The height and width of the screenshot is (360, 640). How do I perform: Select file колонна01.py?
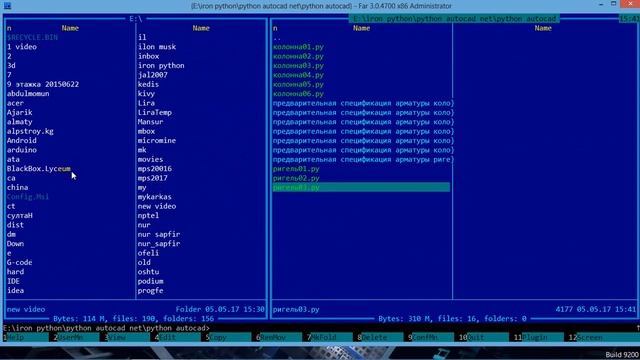pyautogui.click(x=298, y=47)
